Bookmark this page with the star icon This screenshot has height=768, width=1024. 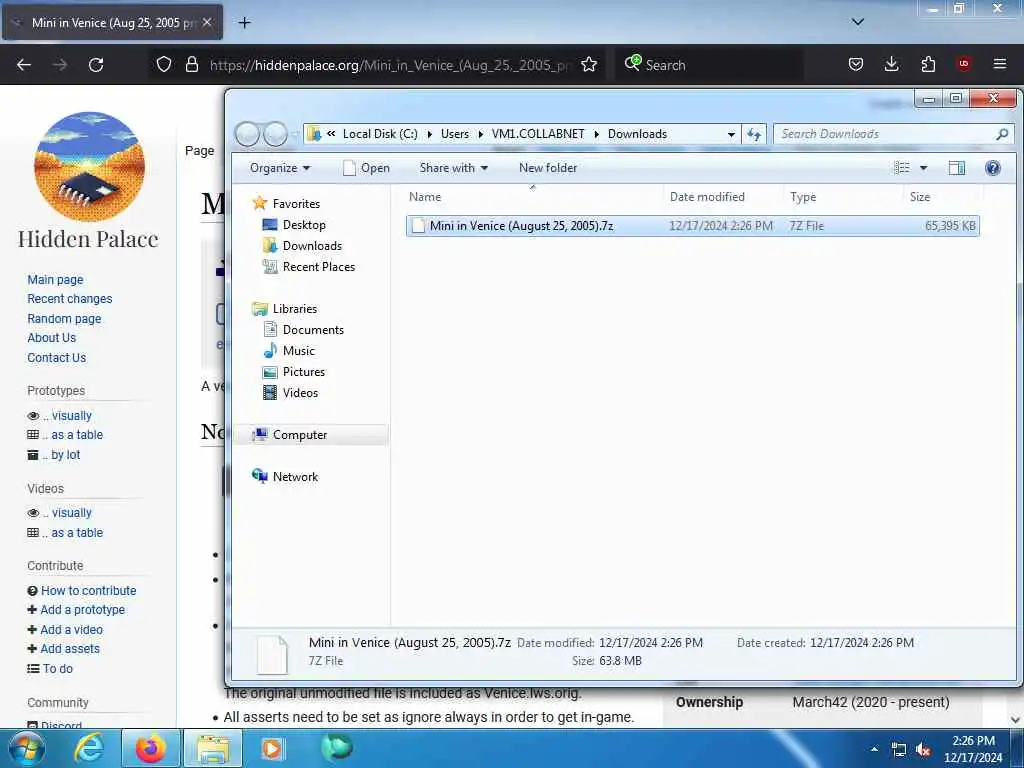588,64
